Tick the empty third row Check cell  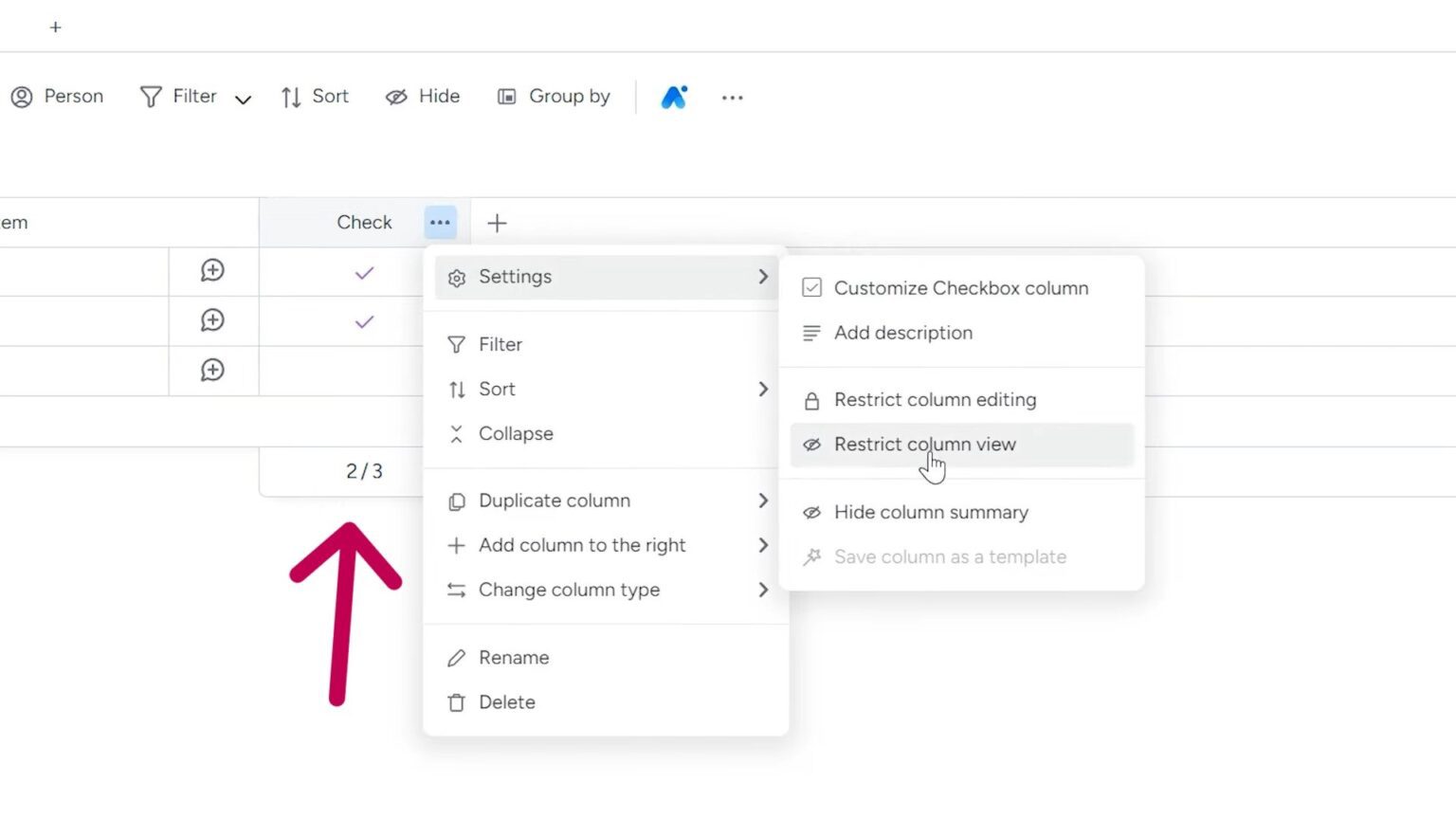364,371
